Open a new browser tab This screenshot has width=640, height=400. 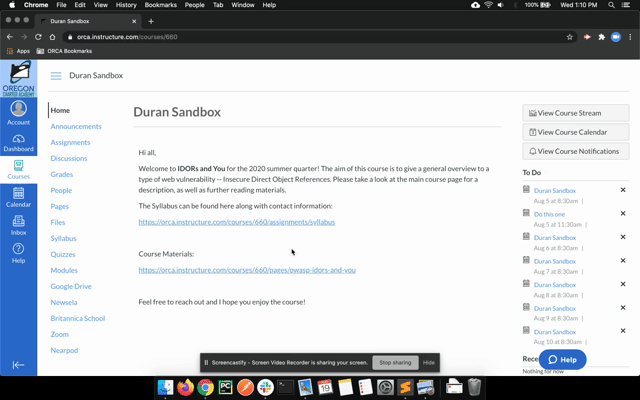pos(151,21)
